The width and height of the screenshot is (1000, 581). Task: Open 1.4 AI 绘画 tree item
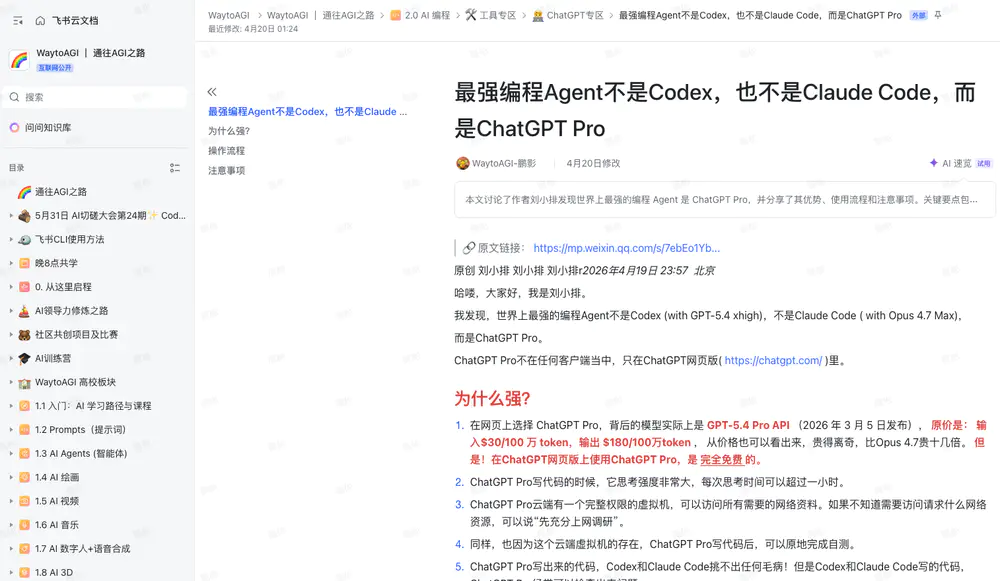tap(57, 478)
